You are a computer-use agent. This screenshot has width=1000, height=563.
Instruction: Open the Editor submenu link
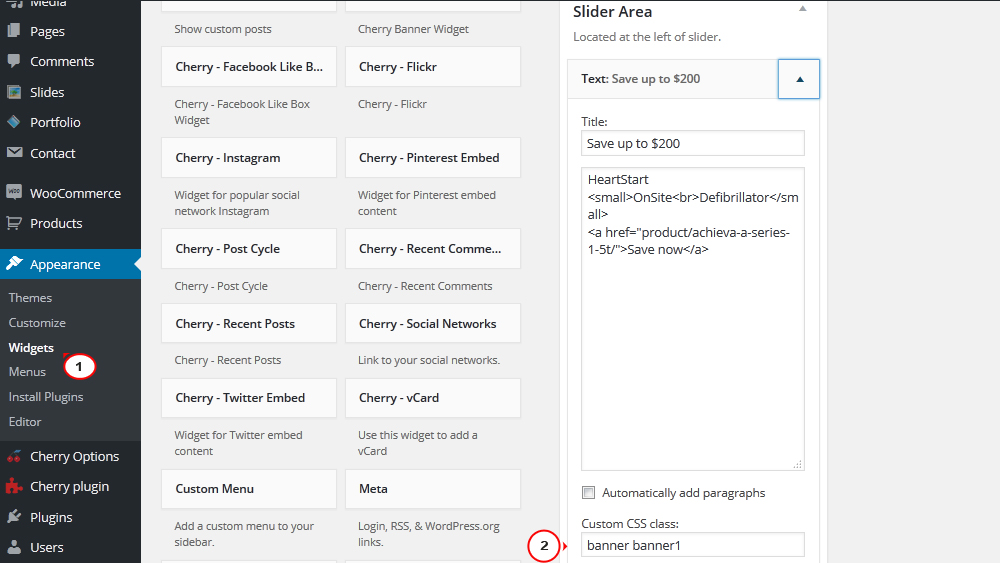tap(25, 421)
